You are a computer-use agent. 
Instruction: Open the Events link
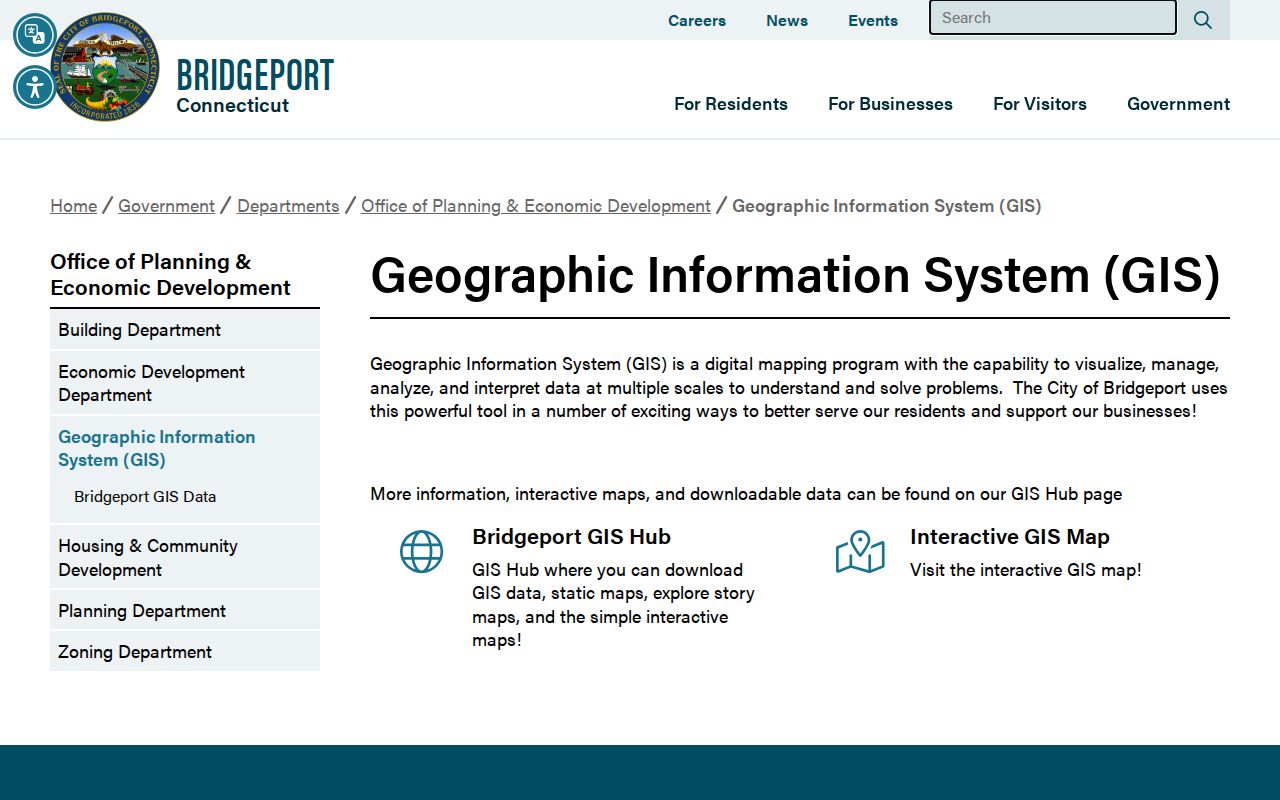[x=873, y=20]
